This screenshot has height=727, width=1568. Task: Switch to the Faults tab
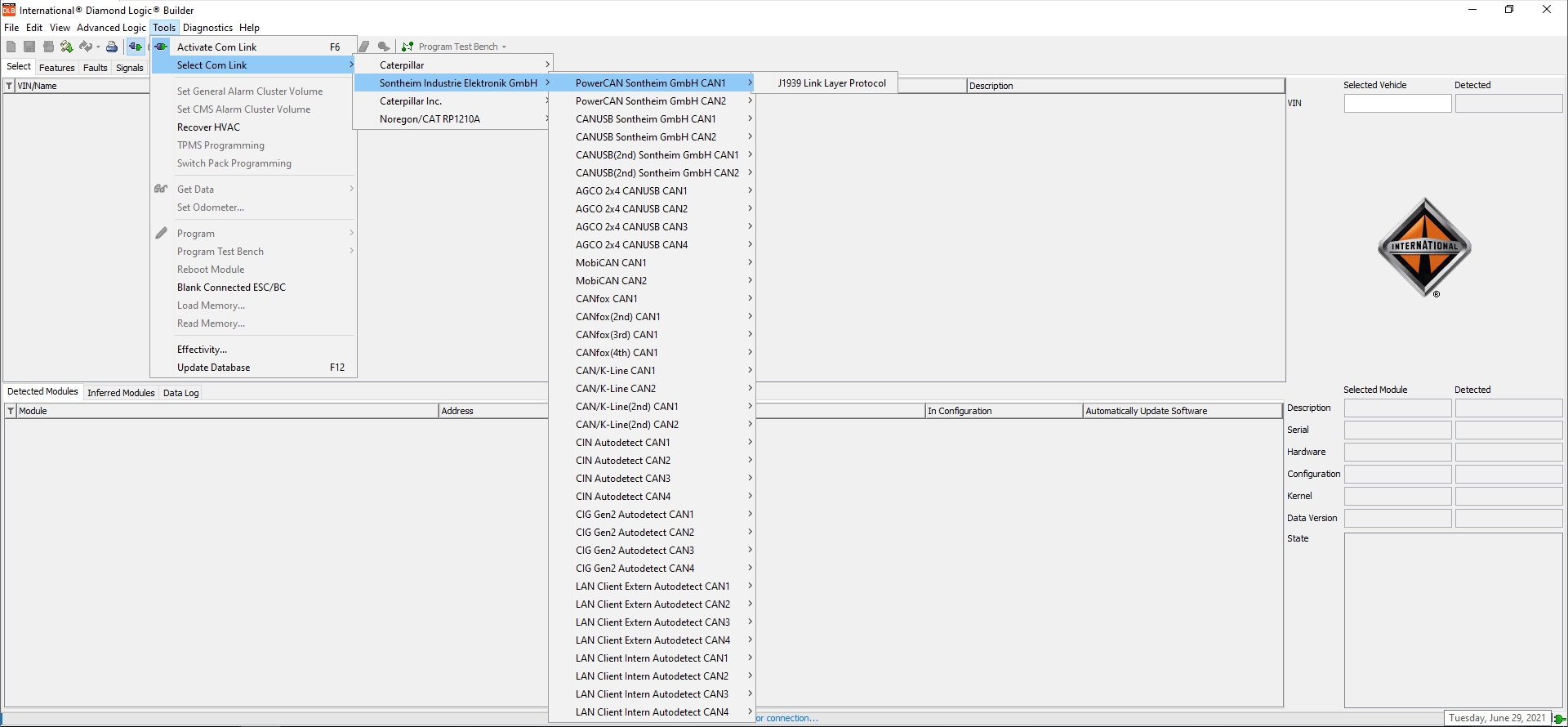(x=96, y=68)
